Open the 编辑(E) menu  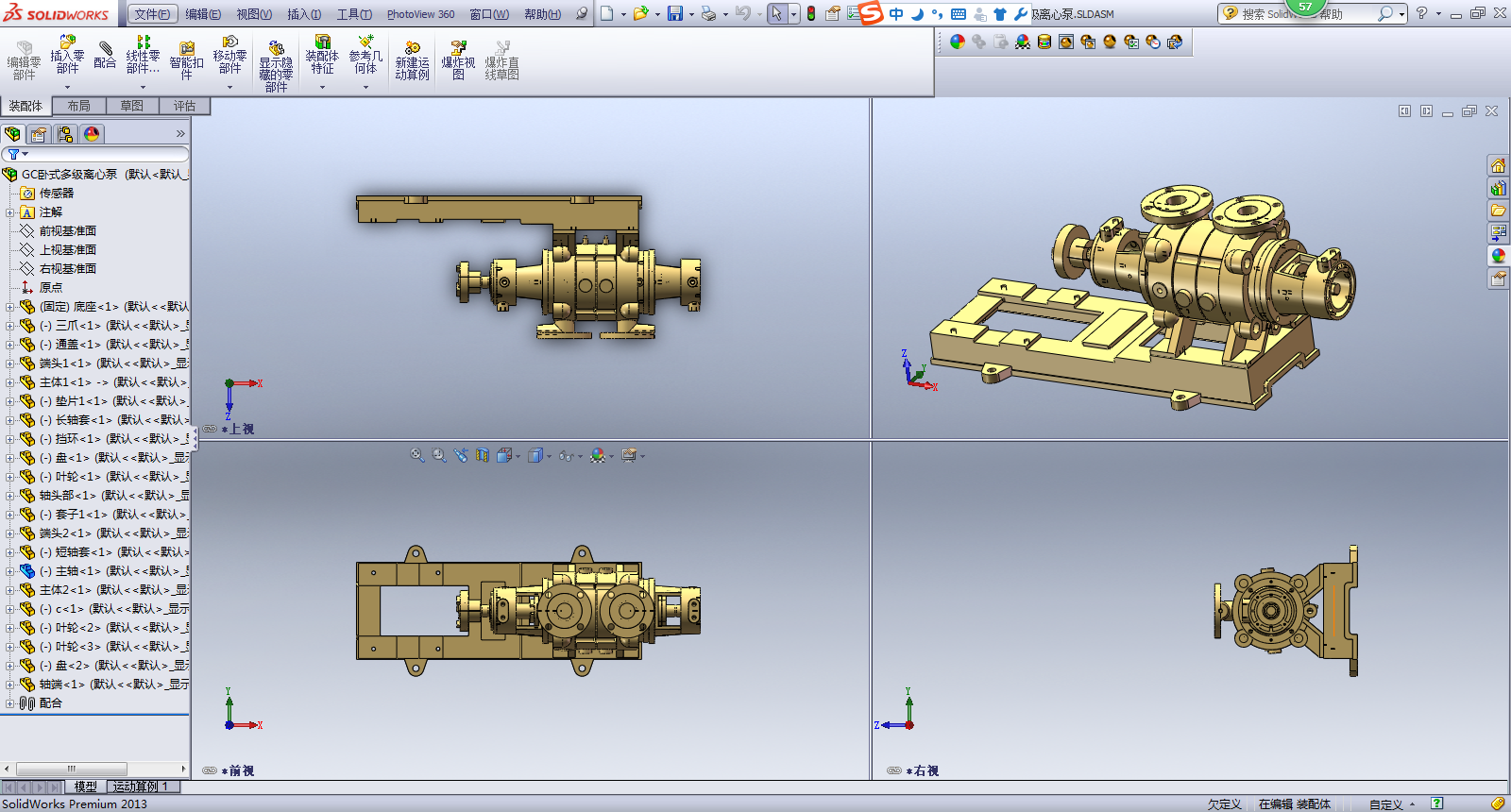[203, 14]
